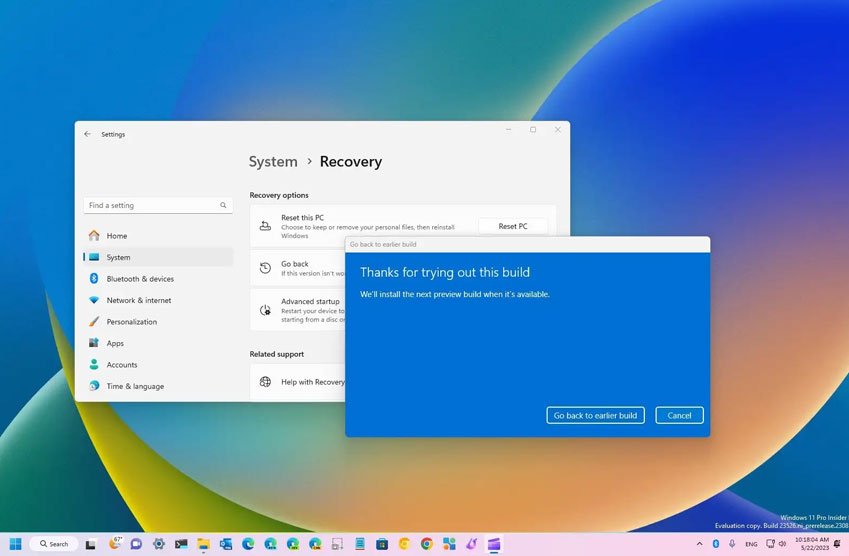Click the taskbar Search box
The image size is (849, 556).
click(53, 544)
